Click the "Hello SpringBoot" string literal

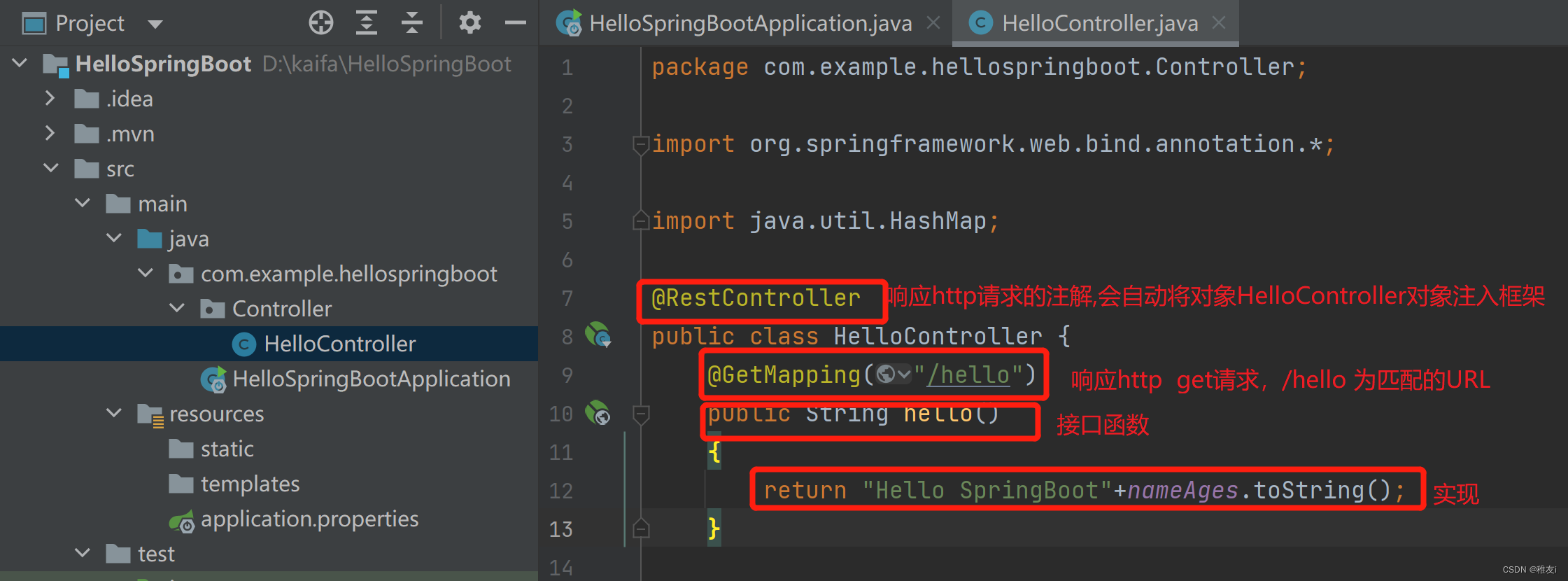(987, 491)
